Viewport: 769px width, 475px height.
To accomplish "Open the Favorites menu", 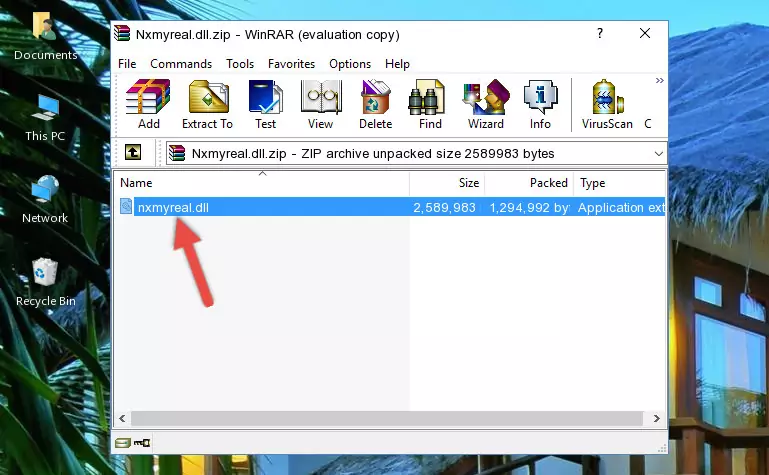I will [x=291, y=64].
